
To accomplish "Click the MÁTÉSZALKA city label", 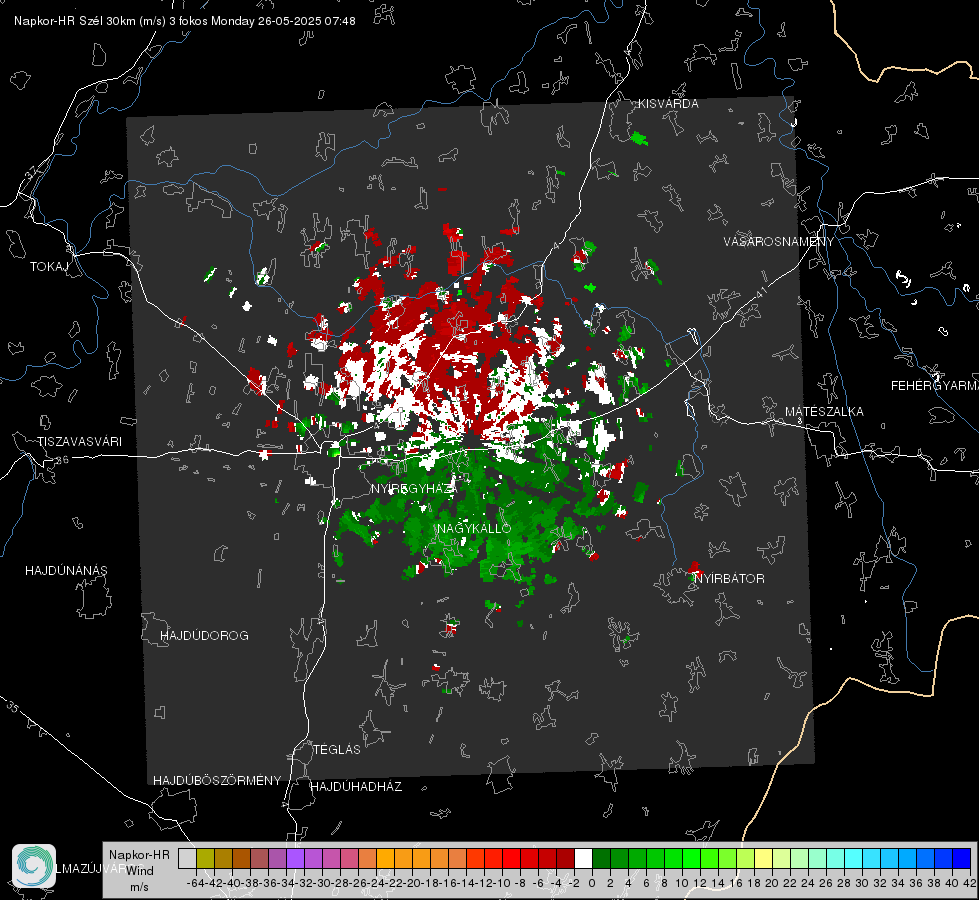I will pyautogui.click(x=824, y=412).
